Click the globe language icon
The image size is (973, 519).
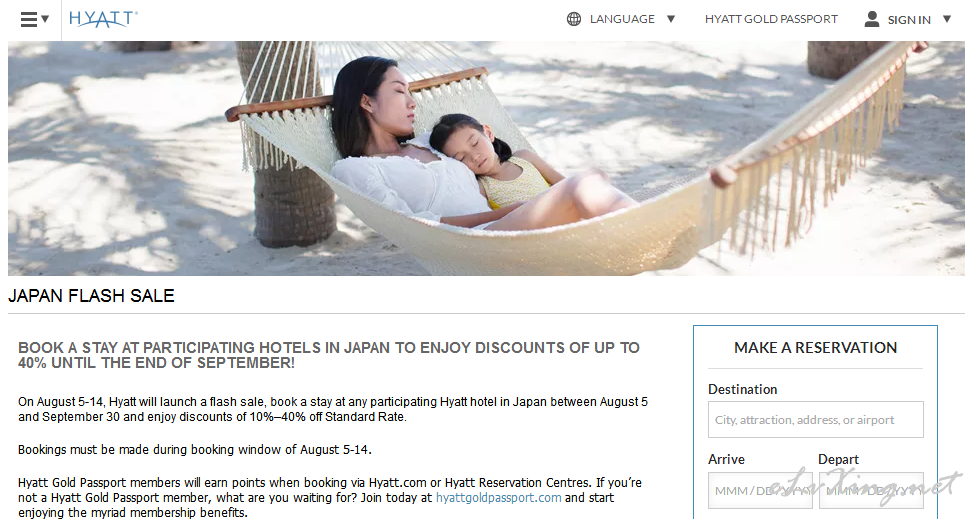click(574, 19)
